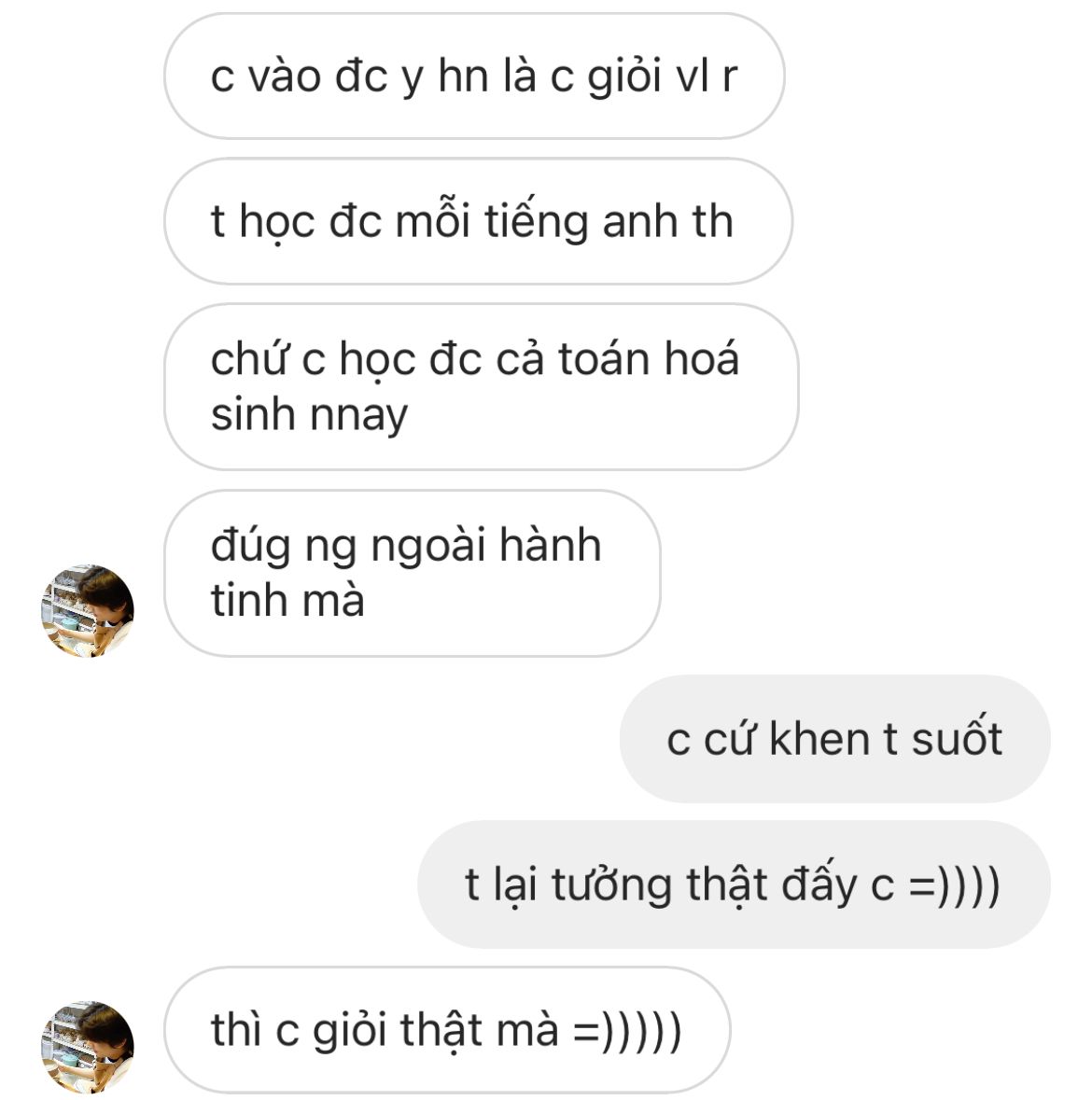Select the sent message 'c cứ khen t suốt'
The image size is (1092, 1100).
[x=835, y=739]
